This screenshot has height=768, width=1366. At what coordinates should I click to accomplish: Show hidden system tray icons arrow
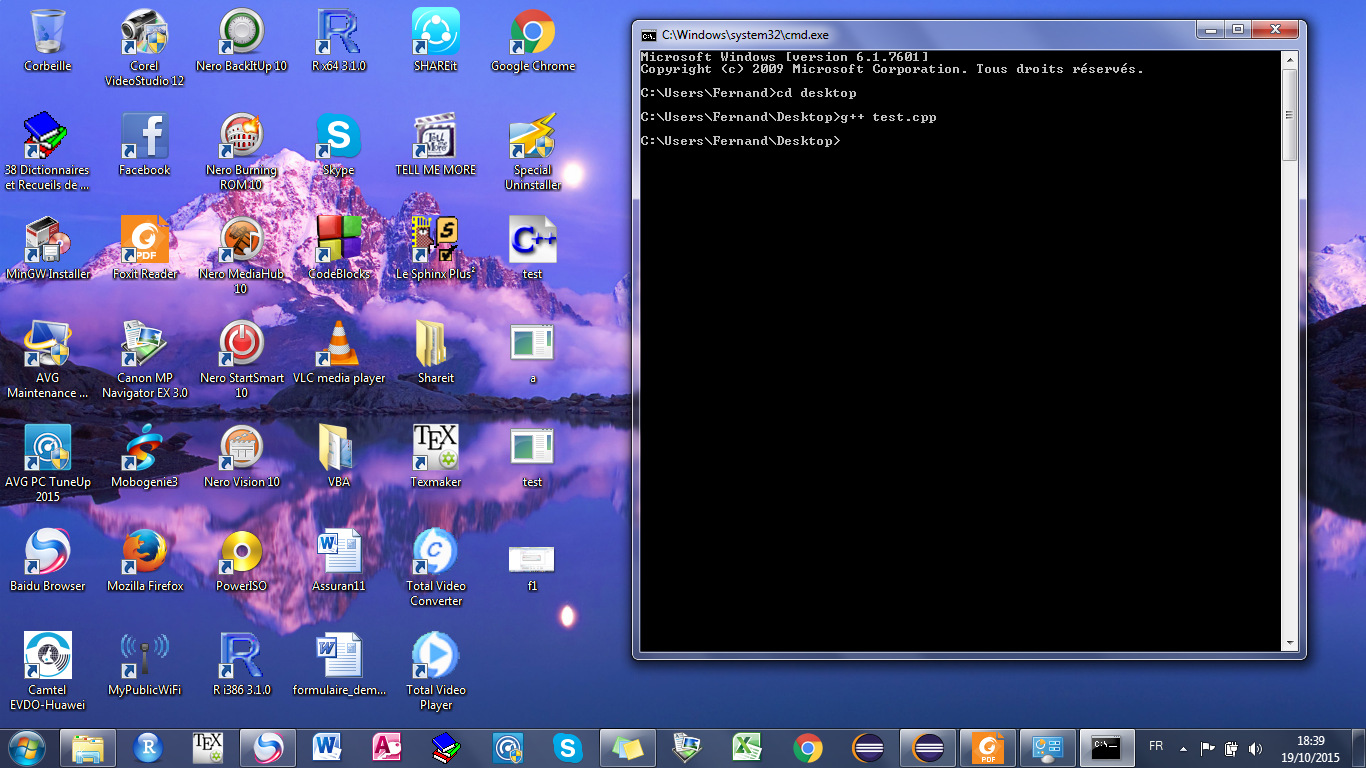[1183, 748]
